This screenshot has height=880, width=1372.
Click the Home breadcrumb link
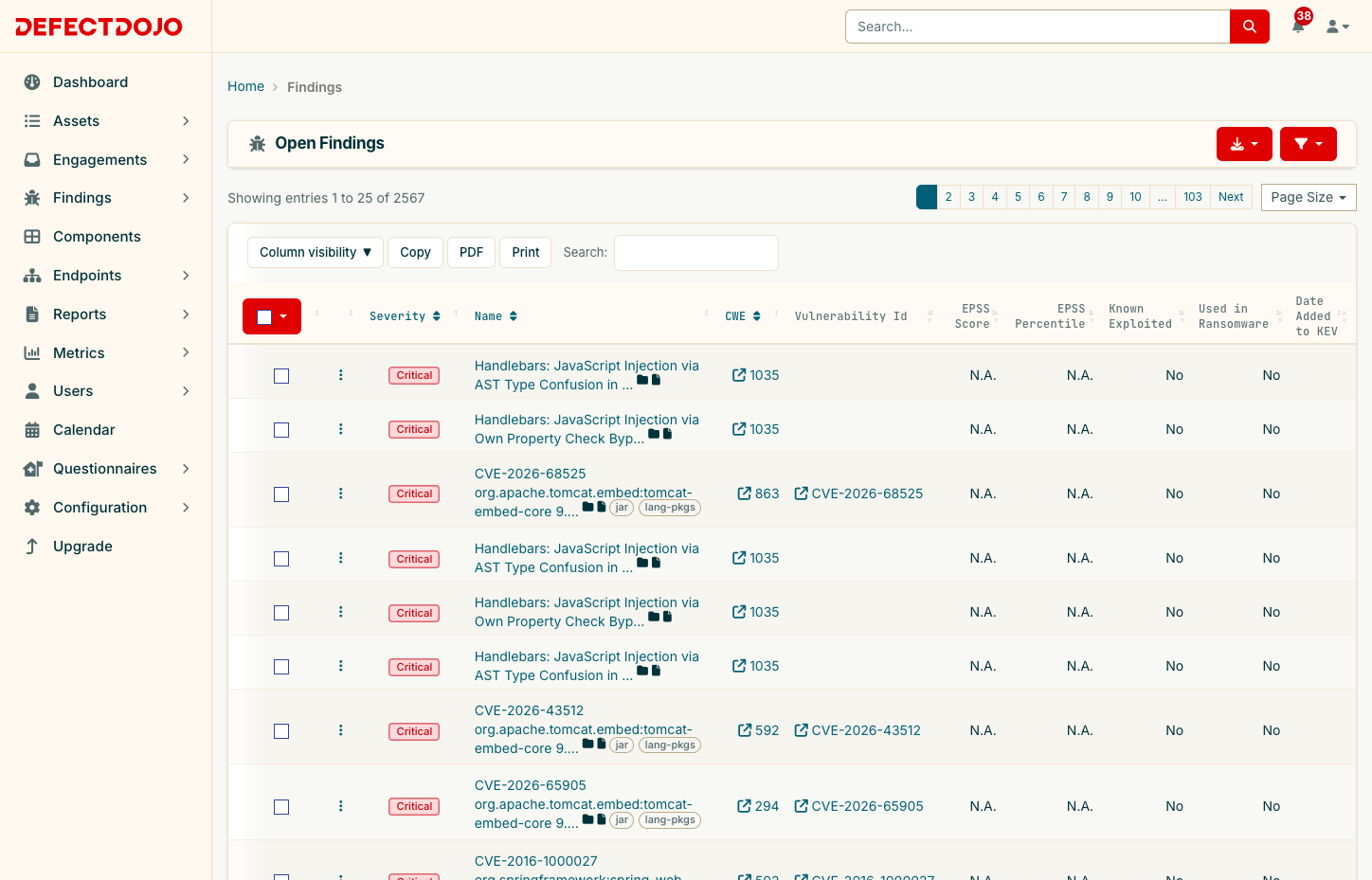(x=246, y=86)
